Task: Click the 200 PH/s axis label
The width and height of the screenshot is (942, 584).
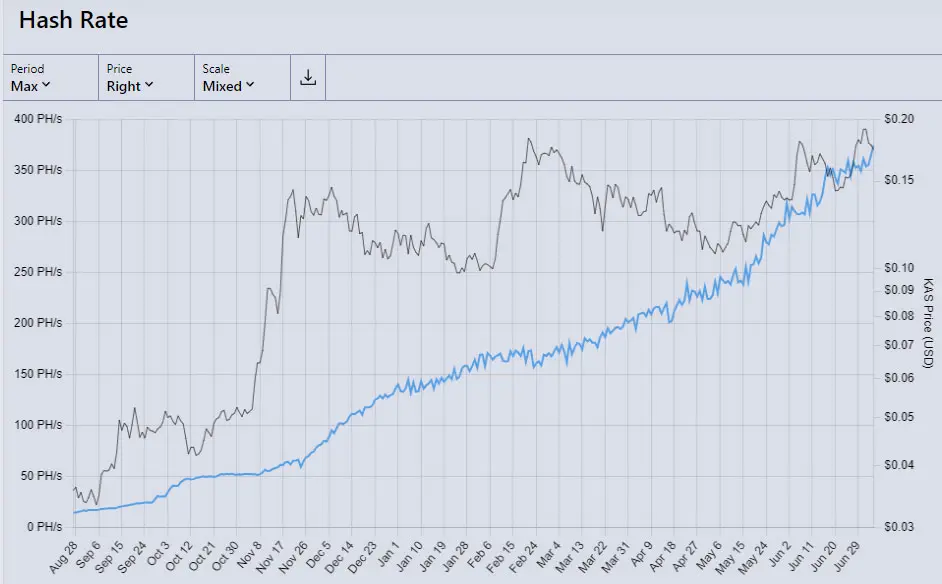Action: coord(38,323)
